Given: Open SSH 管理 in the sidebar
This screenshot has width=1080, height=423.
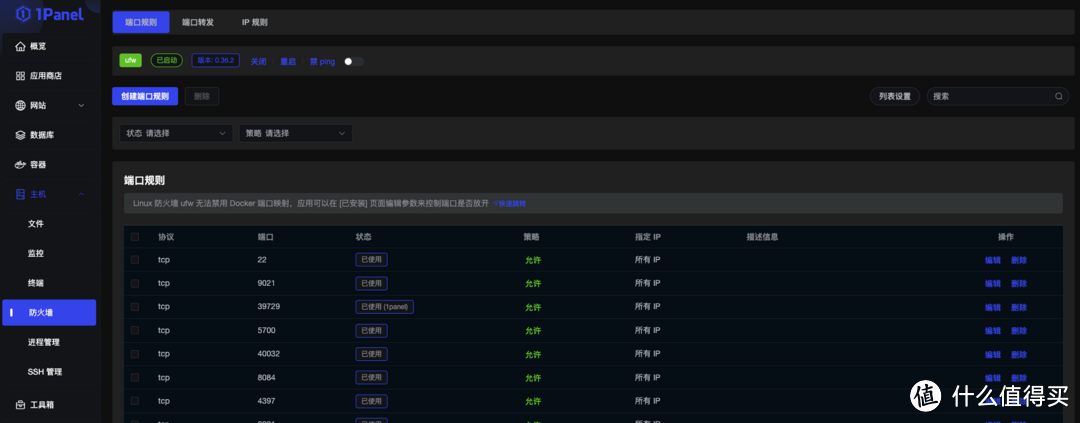Looking at the screenshot, I should (x=45, y=371).
